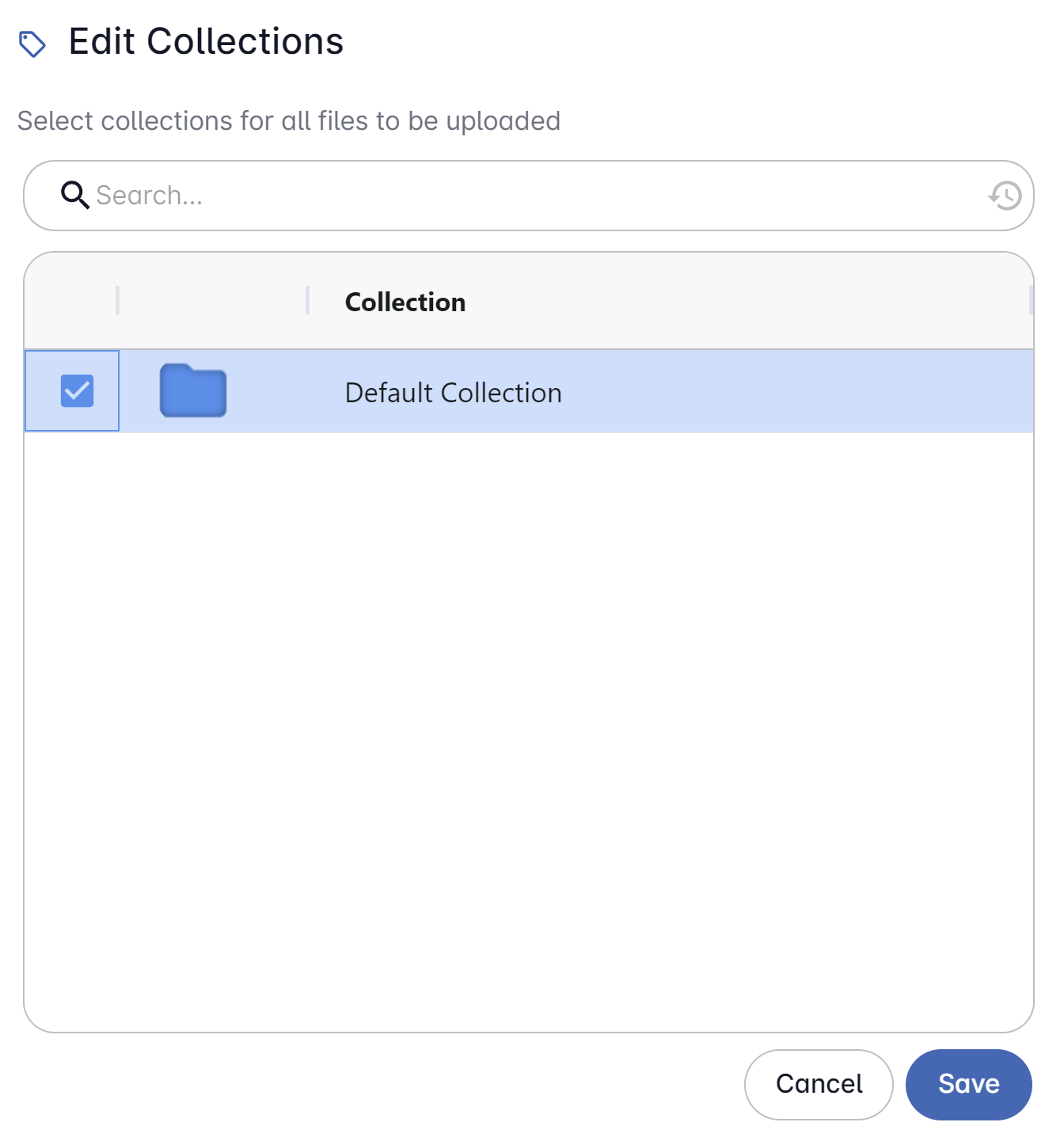Click the 'Select collections for all files' description
This screenshot has width=1064, height=1126.
(289, 121)
